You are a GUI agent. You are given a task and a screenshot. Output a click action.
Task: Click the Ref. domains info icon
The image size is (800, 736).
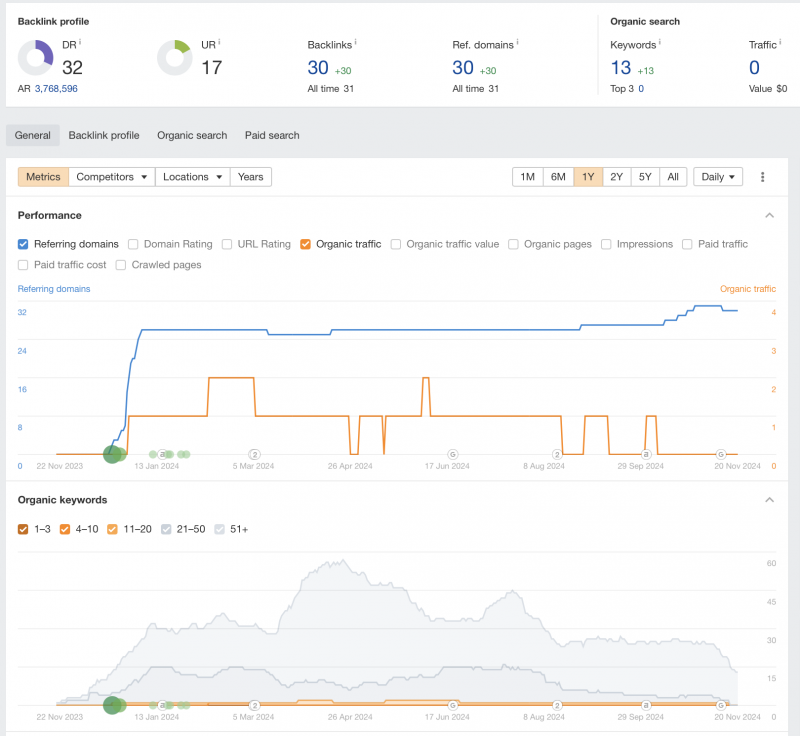click(x=518, y=42)
